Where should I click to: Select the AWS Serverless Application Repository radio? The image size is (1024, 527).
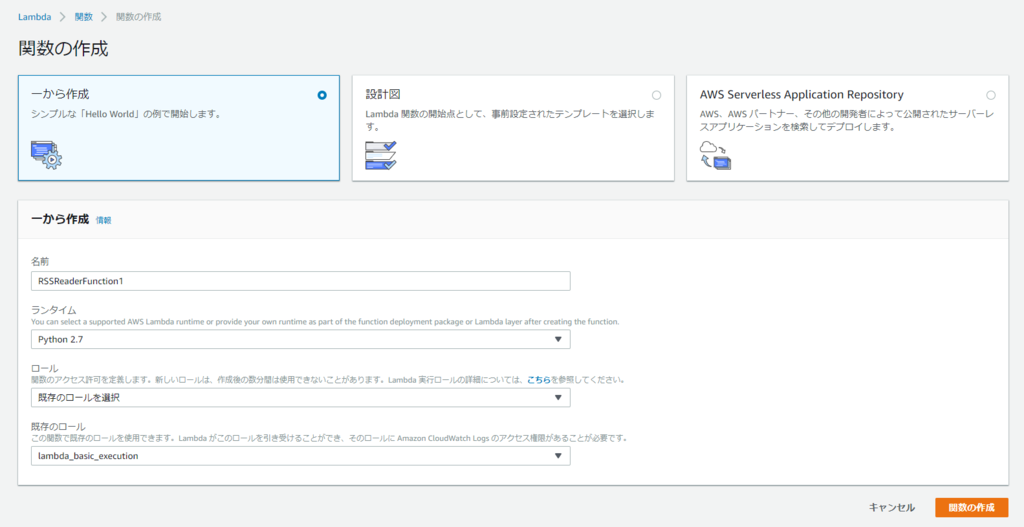point(991,95)
